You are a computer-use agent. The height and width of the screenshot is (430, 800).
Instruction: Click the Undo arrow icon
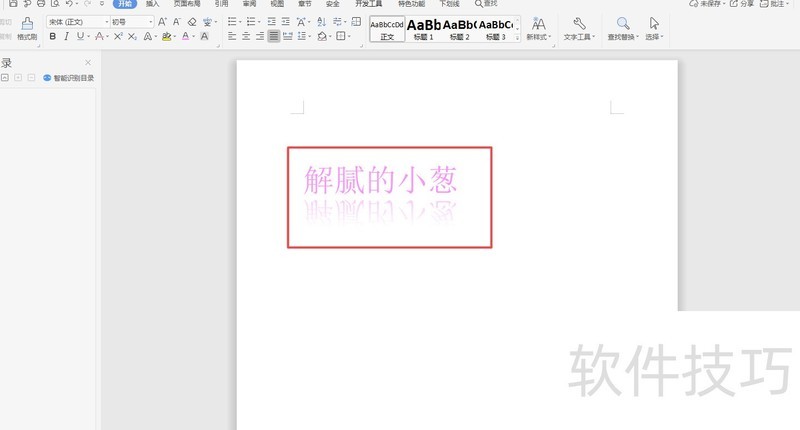click(x=69, y=3)
